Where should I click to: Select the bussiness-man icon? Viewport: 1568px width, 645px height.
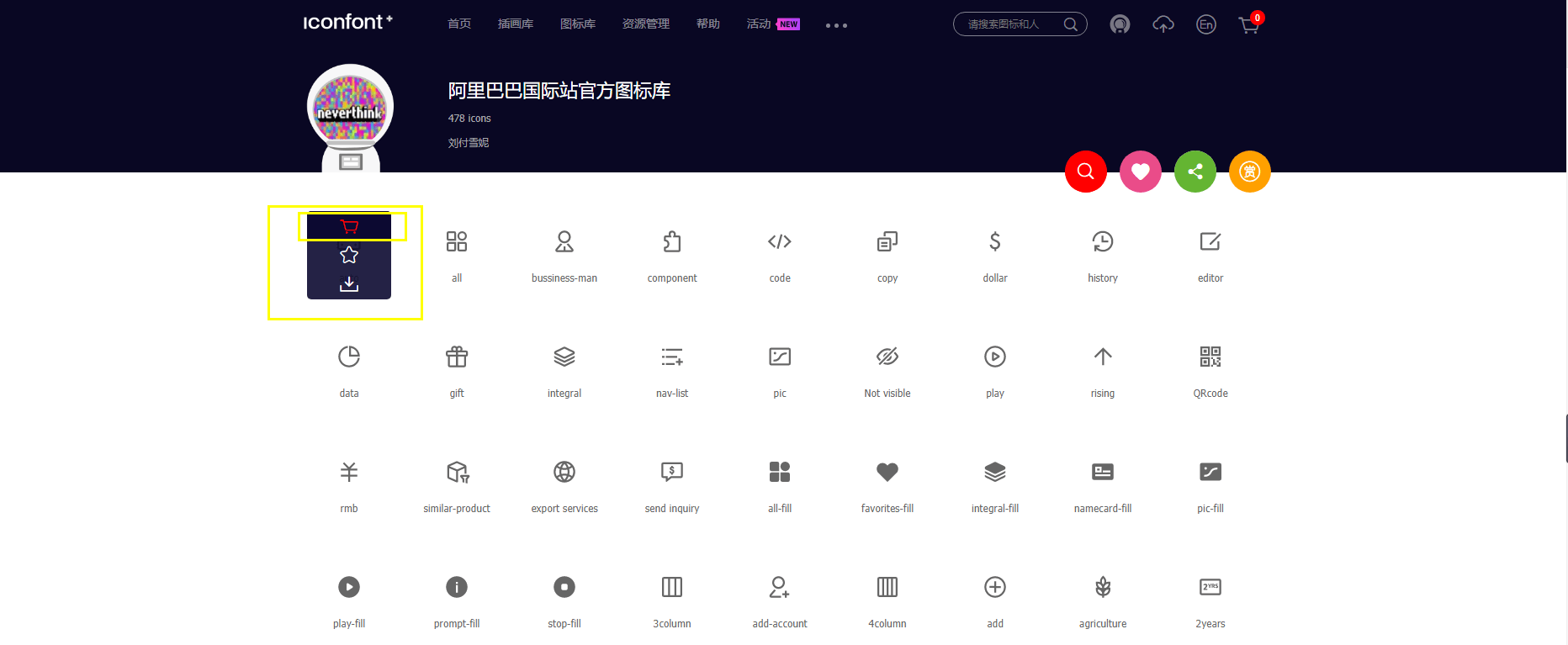[564, 241]
